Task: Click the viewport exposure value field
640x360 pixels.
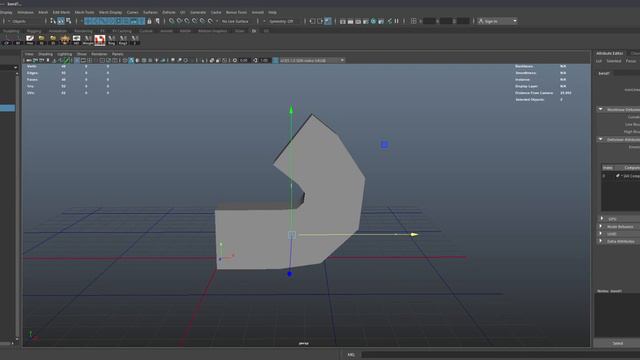Action: (x=244, y=60)
